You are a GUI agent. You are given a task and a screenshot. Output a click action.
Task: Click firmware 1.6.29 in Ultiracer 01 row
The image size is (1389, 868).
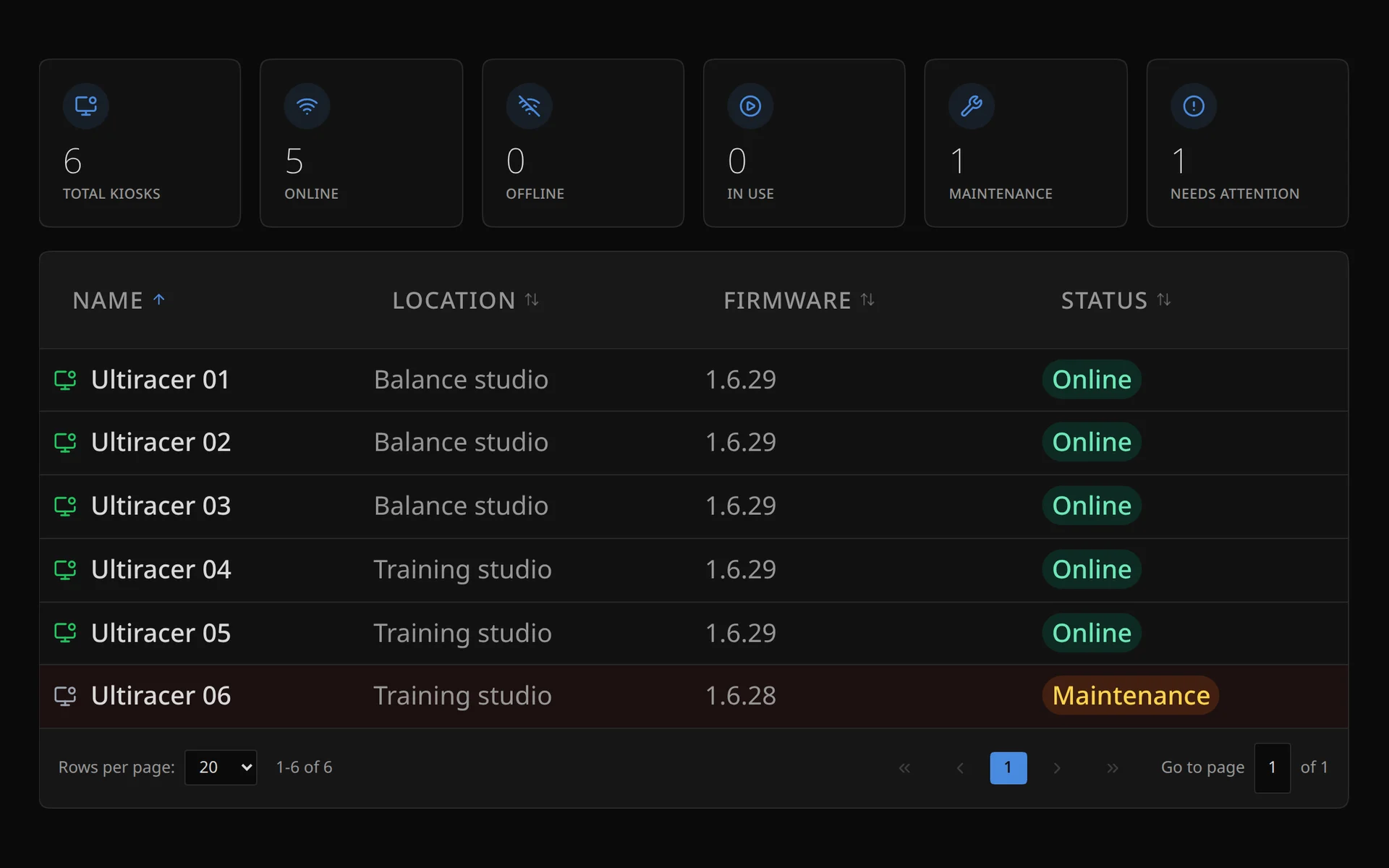pyautogui.click(x=741, y=380)
